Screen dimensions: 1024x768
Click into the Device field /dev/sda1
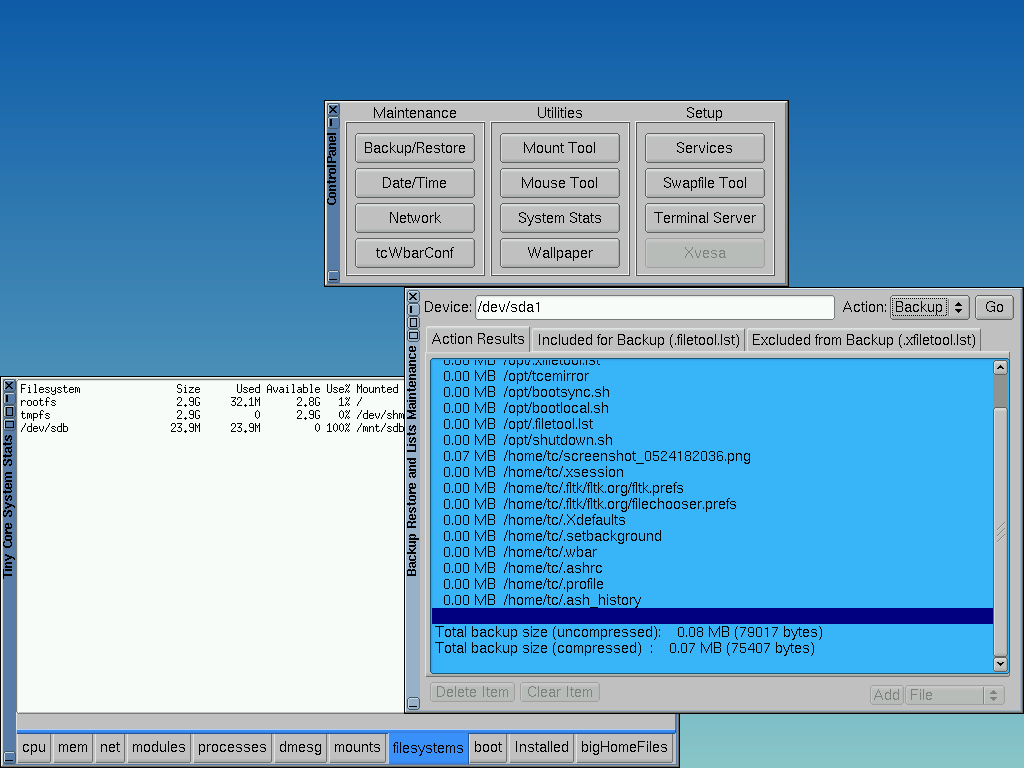pos(654,307)
